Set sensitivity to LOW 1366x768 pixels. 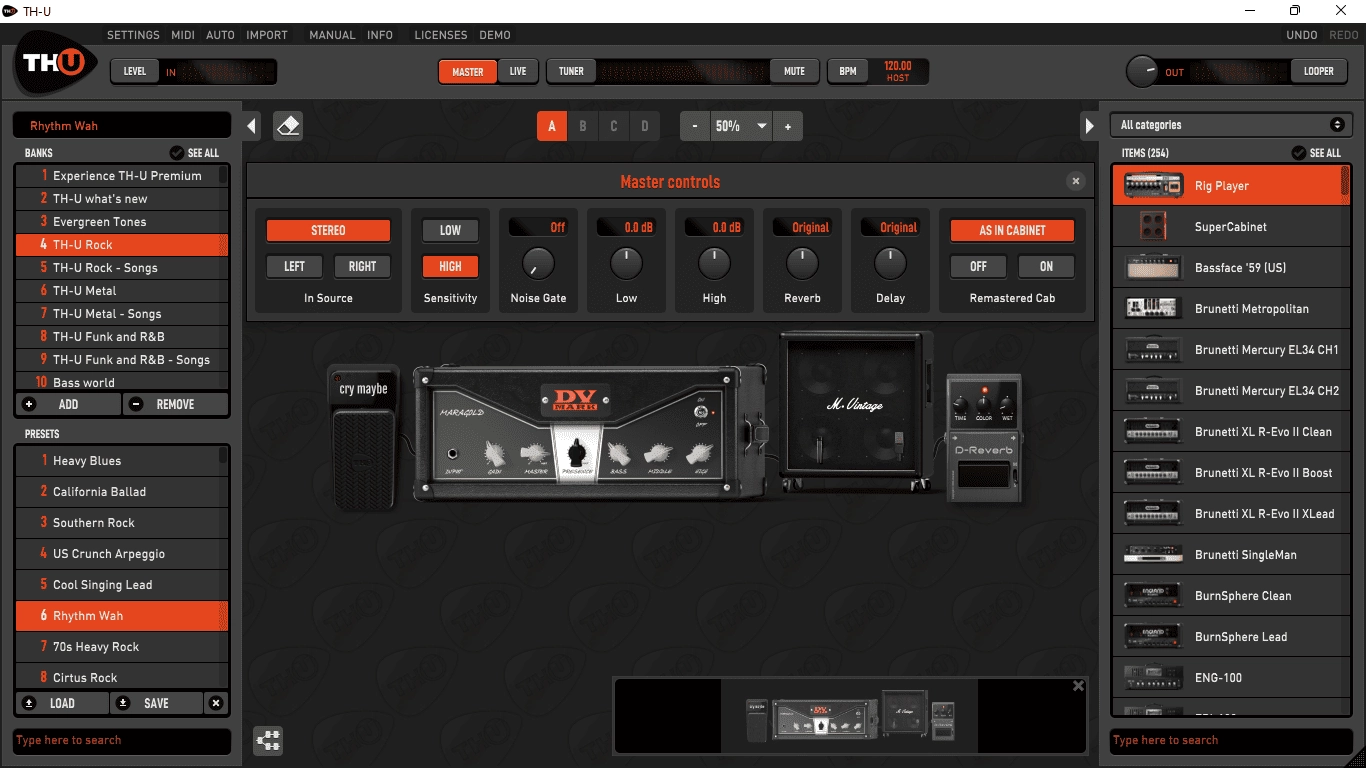coord(450,230)
